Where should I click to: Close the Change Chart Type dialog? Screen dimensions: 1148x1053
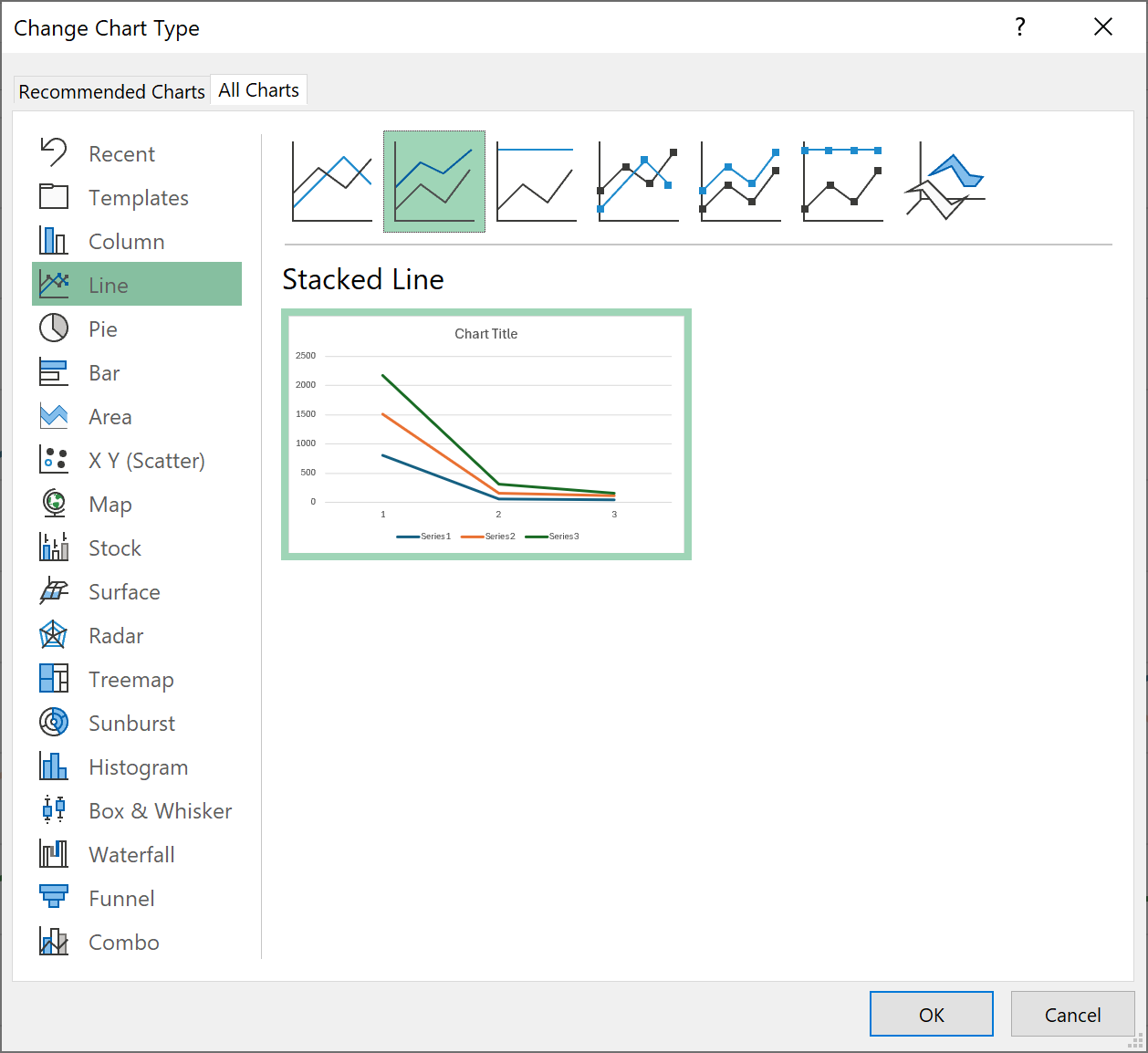coord(1103,27)
